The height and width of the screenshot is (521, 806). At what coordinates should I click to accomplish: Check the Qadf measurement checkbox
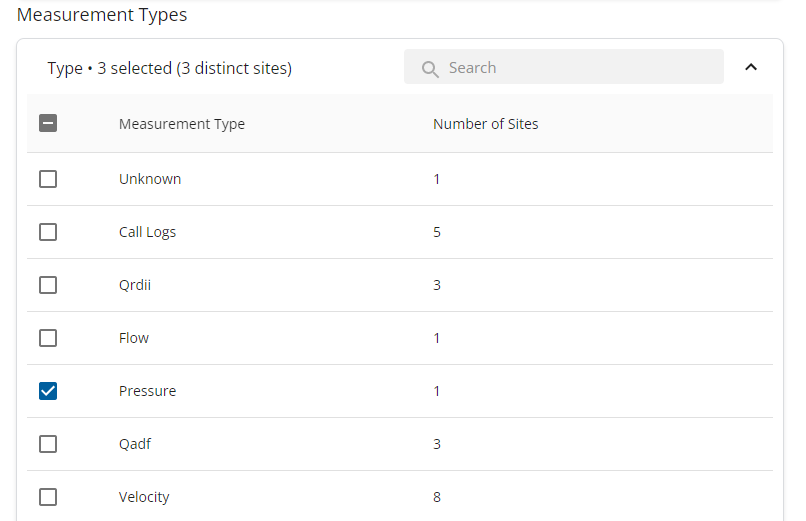(48, 444)
